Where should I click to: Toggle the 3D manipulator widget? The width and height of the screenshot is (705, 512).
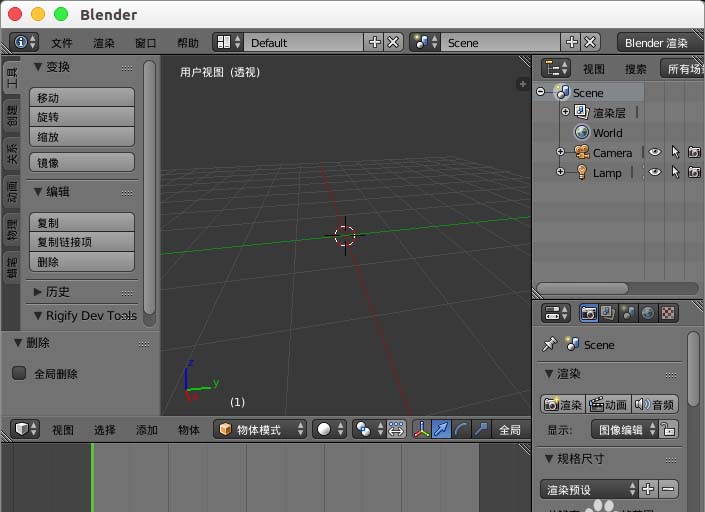coord(422,429)
